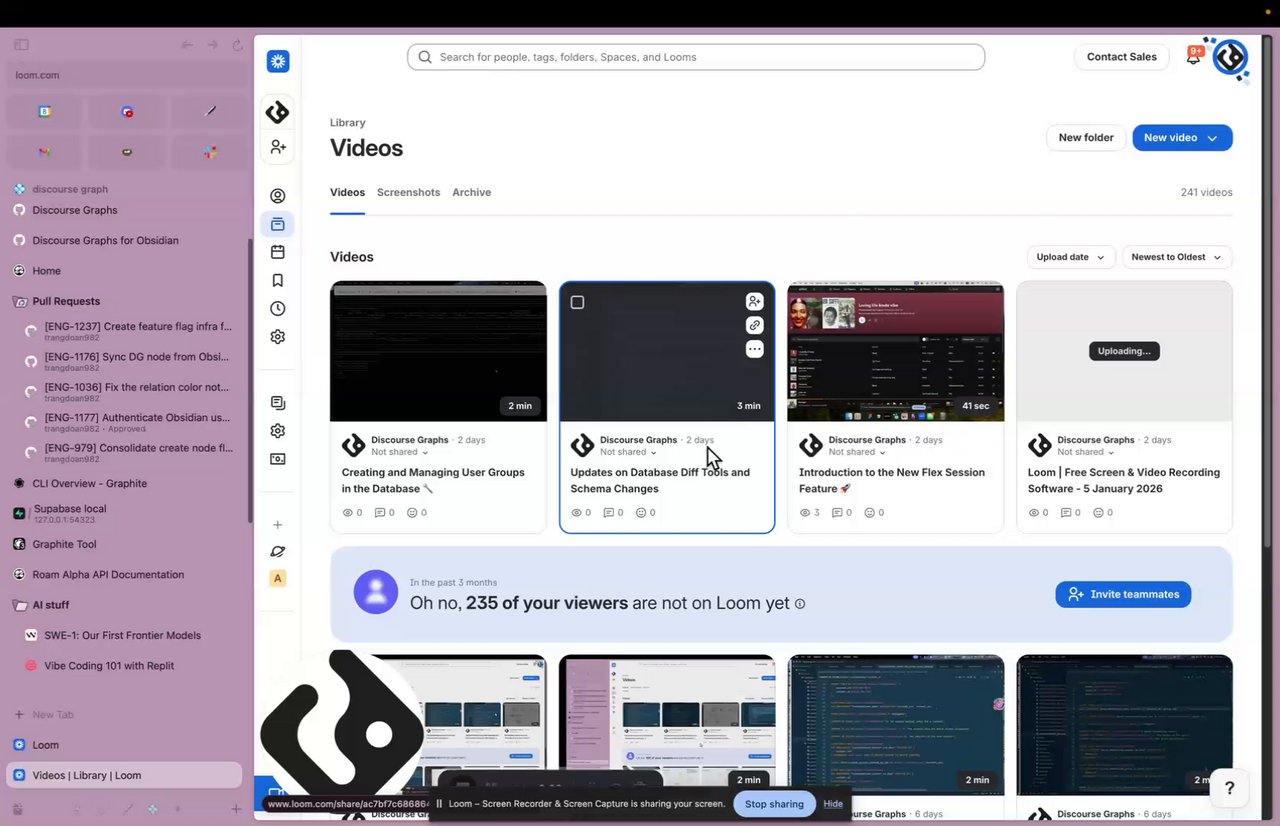Click the plus icon in Loom sidebar
The width and height of the screenshot is (1280, 826).
(x=278, y=525)
